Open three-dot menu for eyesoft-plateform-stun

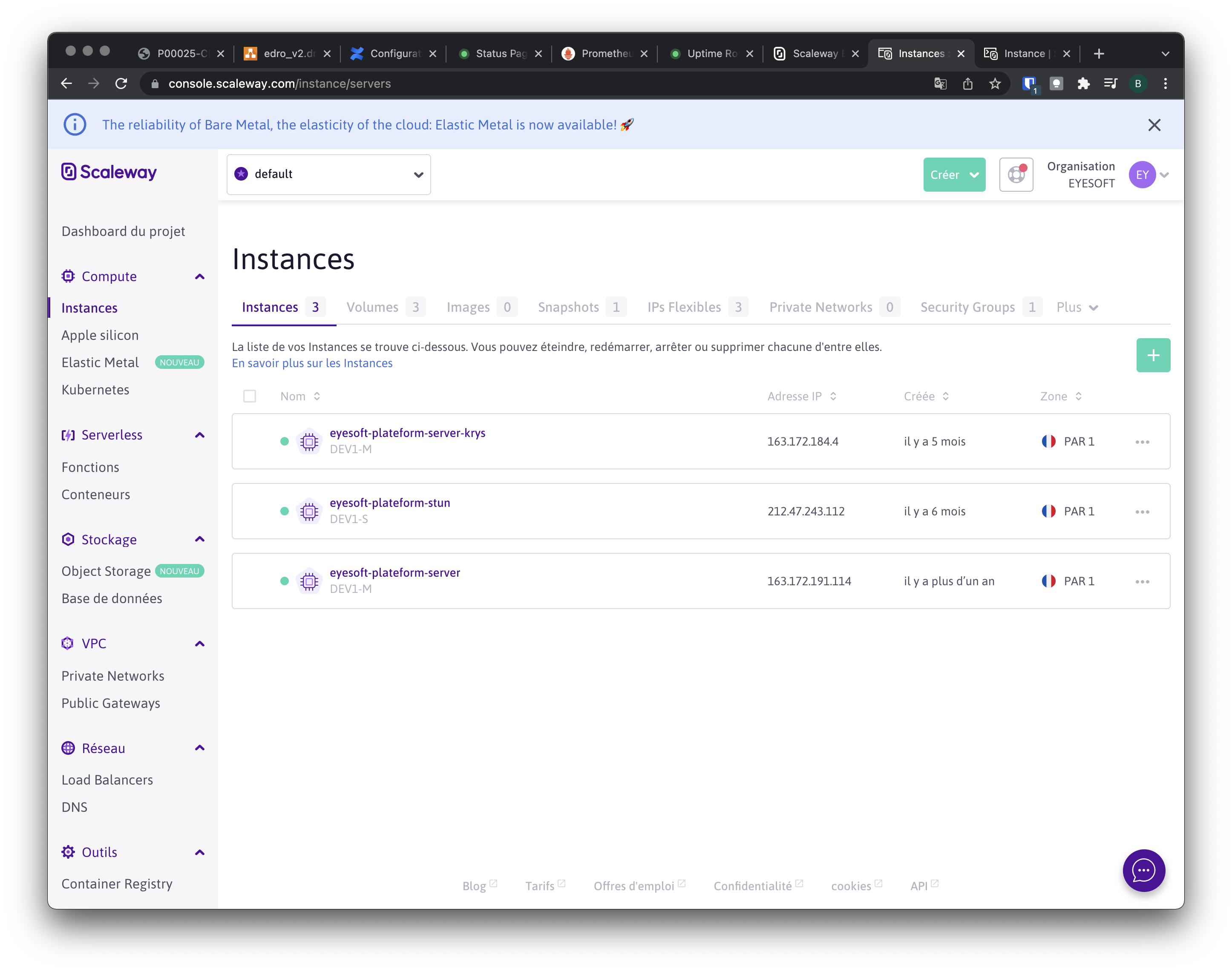tap(1142, 512)
